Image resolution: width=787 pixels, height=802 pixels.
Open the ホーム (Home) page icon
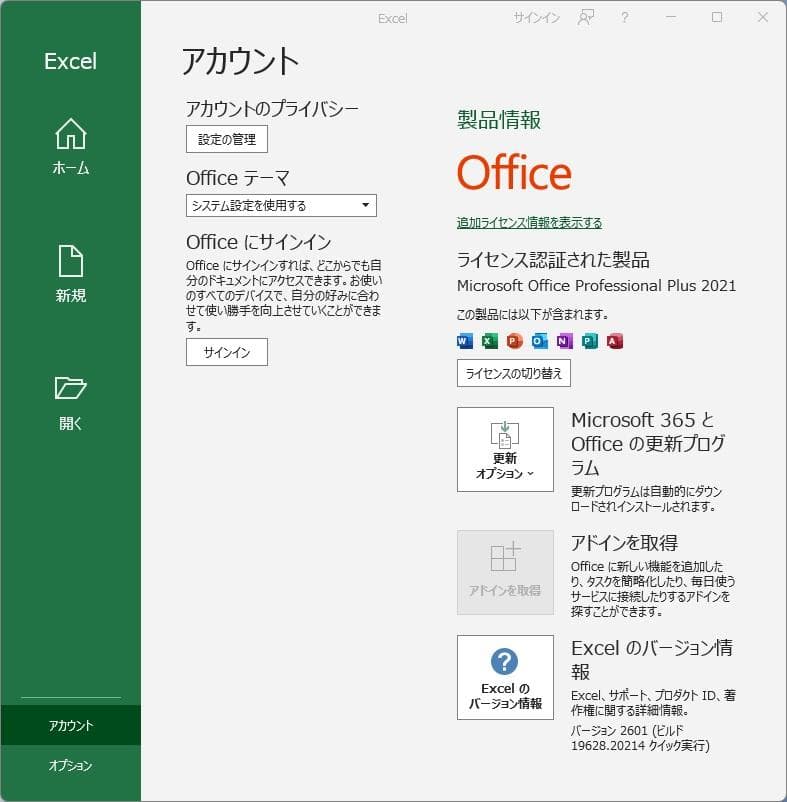[x=71, y=134]
